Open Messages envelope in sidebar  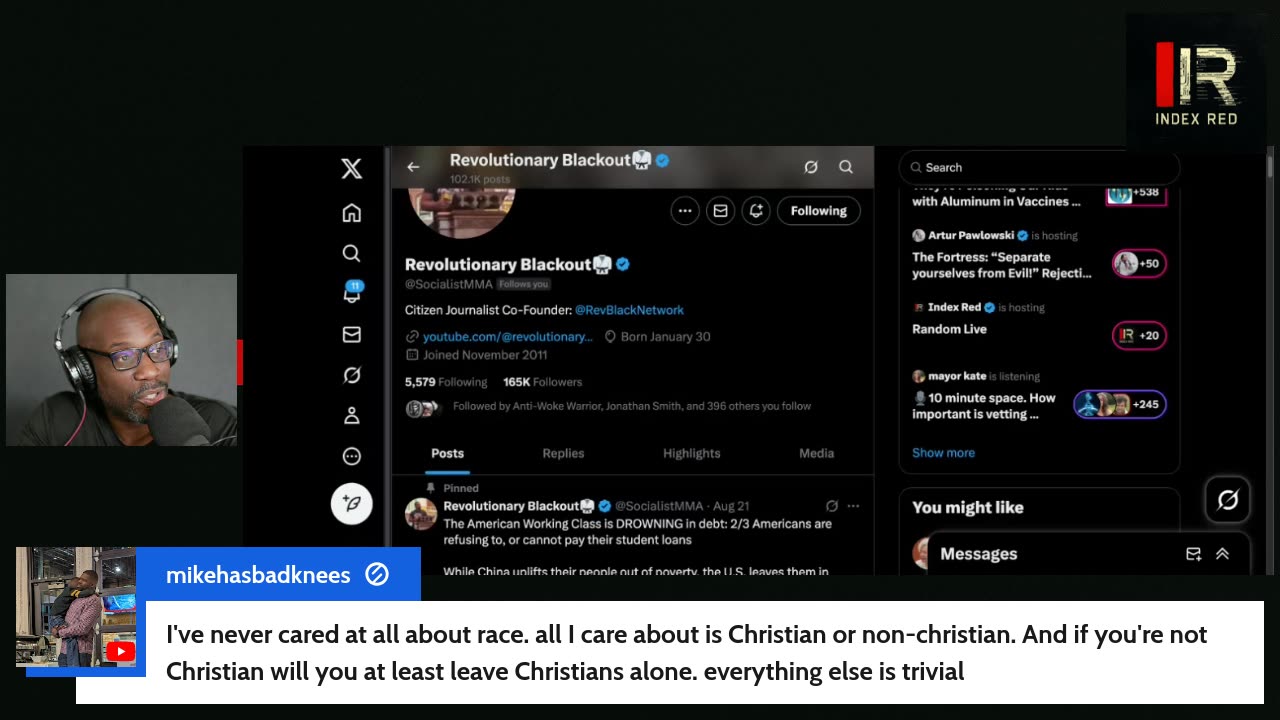click(x=351, y=335)
